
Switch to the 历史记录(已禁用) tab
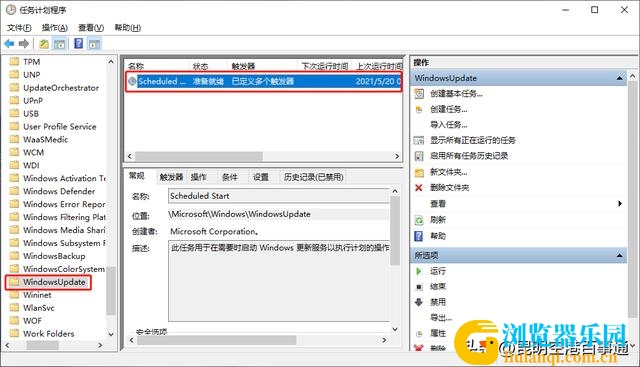313,177
